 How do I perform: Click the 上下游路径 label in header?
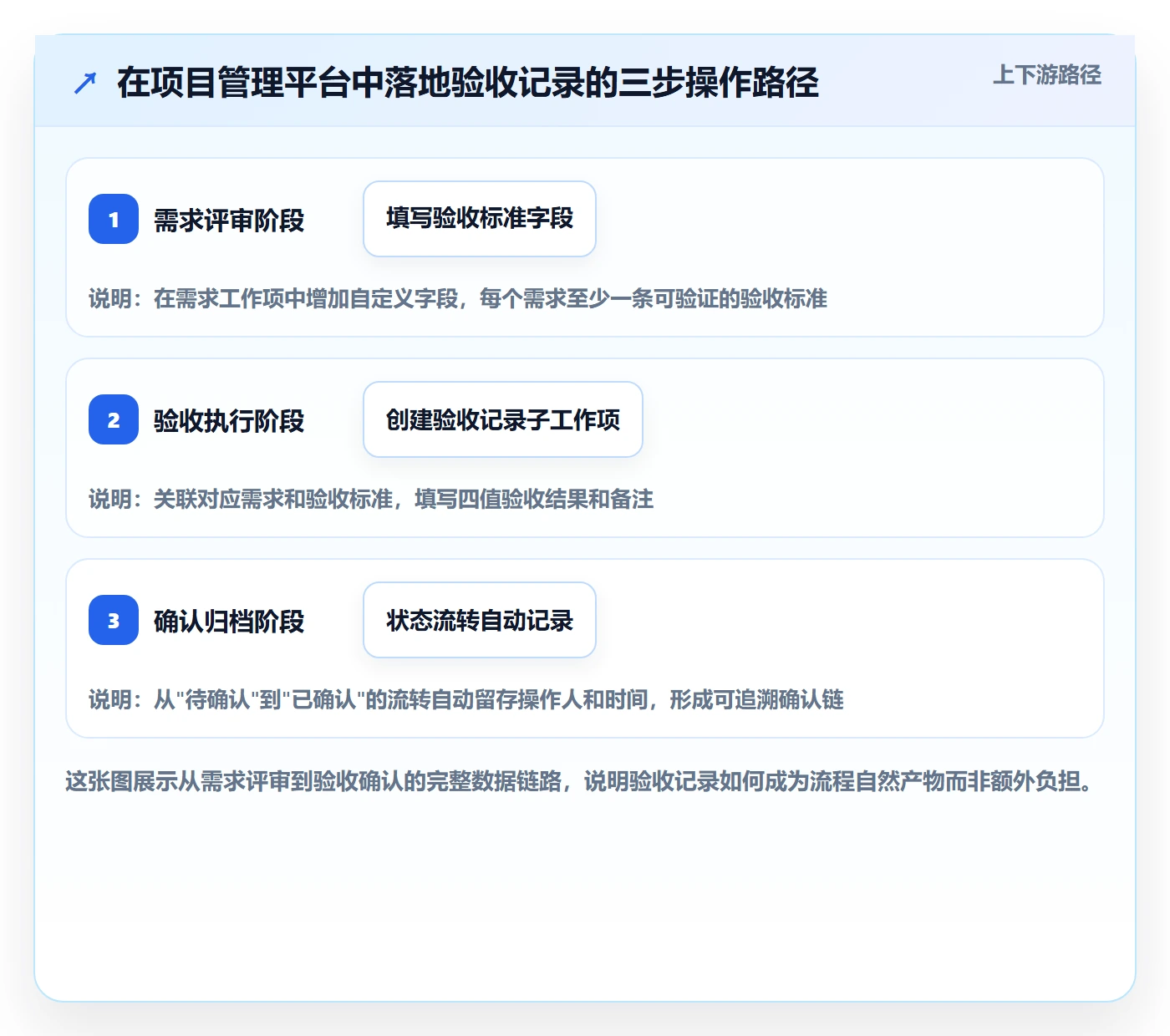pos(1046,75)
